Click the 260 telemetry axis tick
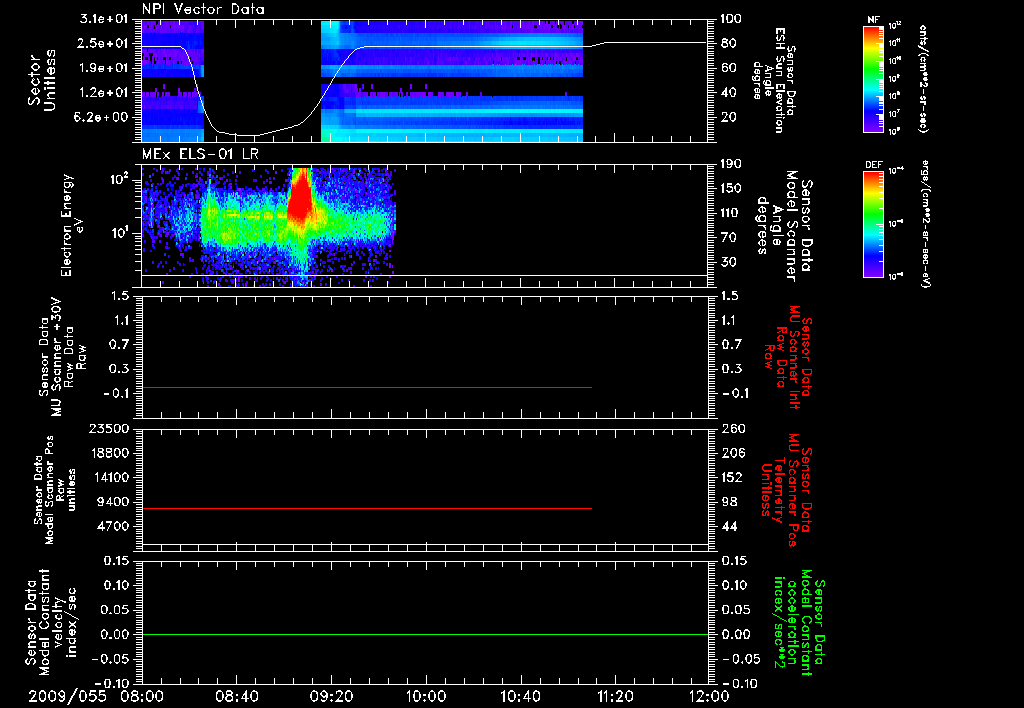Screen dimensions: 1024x708 tap(732, 428)
